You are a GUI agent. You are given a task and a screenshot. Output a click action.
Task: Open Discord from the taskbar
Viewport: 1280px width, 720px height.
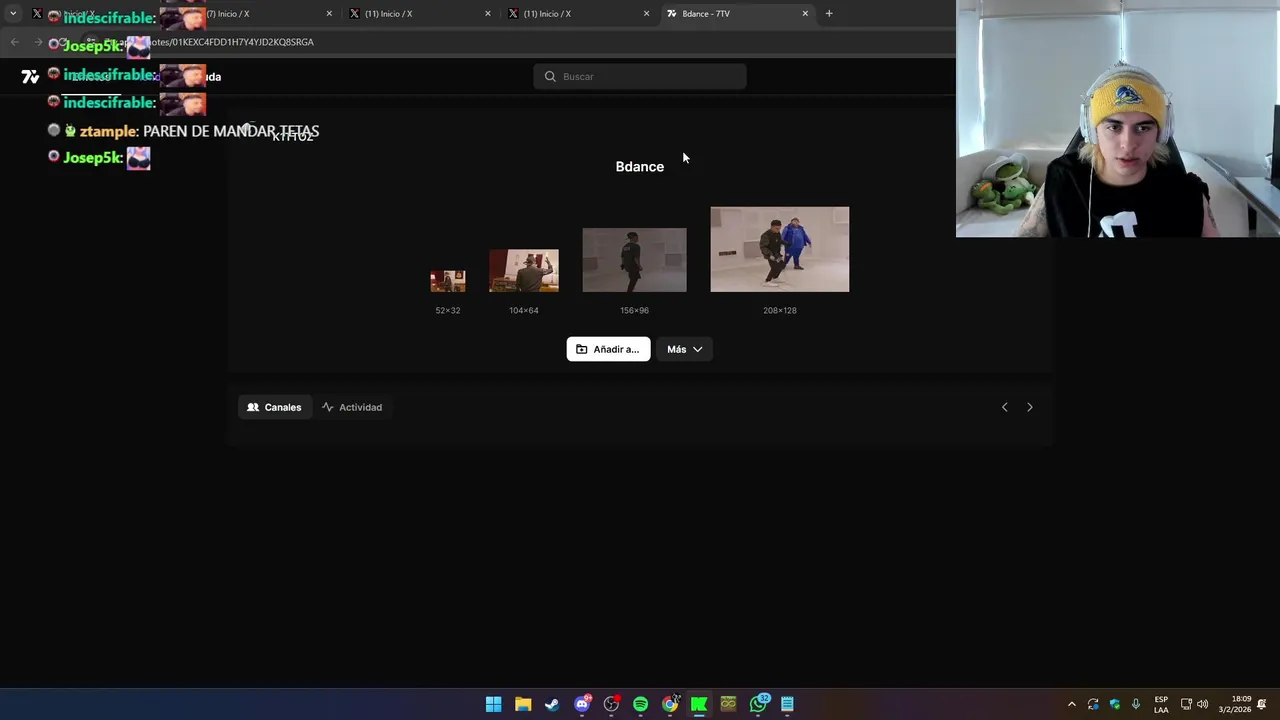582,704
